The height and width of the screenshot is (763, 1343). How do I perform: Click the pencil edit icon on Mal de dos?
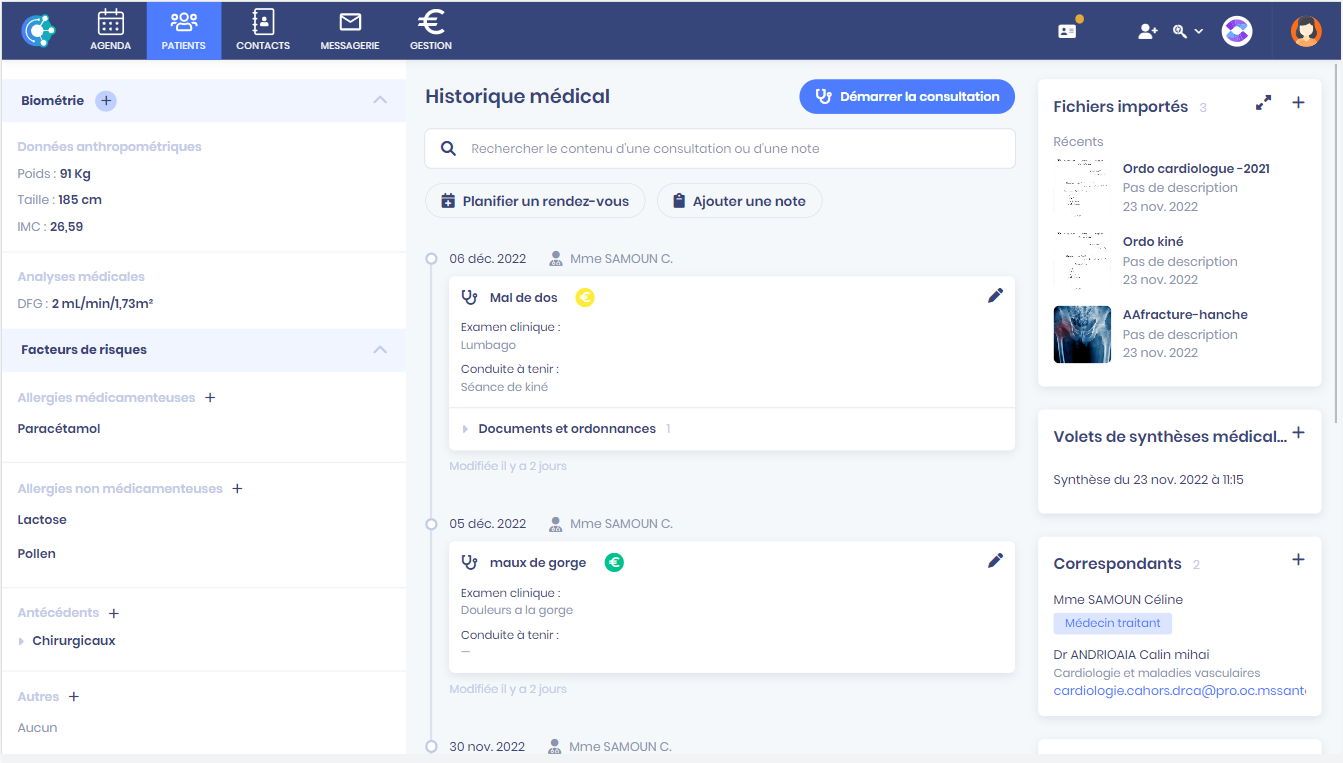click(x=995, y=296)
